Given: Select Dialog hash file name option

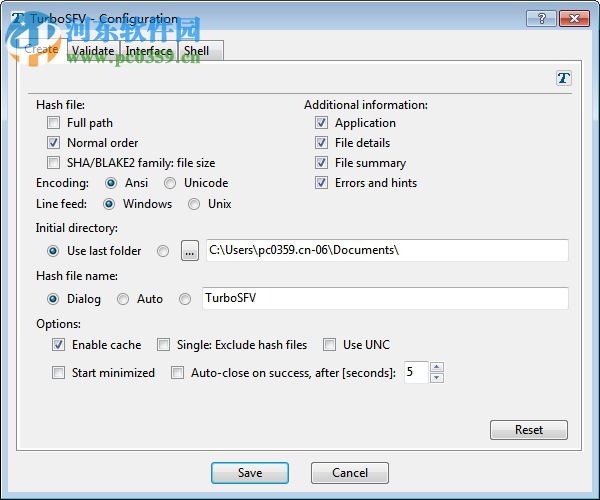Looking at the screenshot, I should [53, 299].
